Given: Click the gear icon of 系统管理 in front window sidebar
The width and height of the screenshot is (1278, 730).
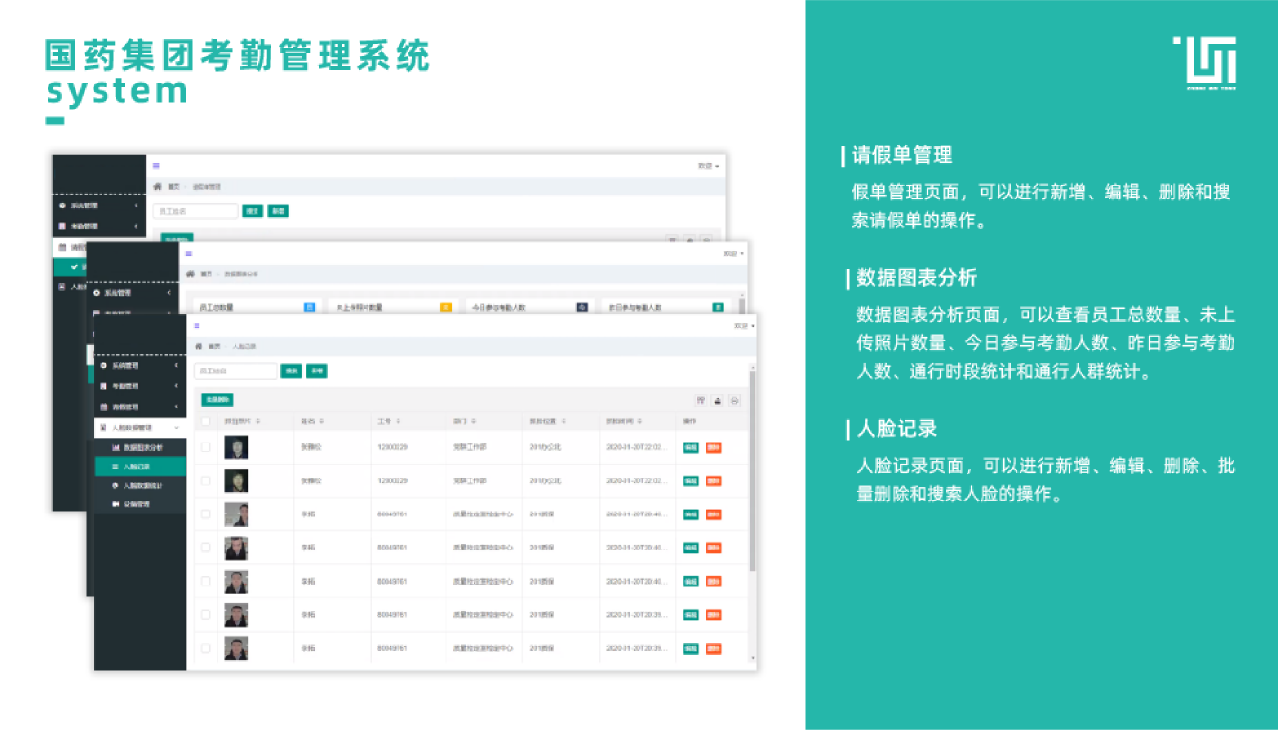Looking at the screenshot, I should [x=103, y=366].
